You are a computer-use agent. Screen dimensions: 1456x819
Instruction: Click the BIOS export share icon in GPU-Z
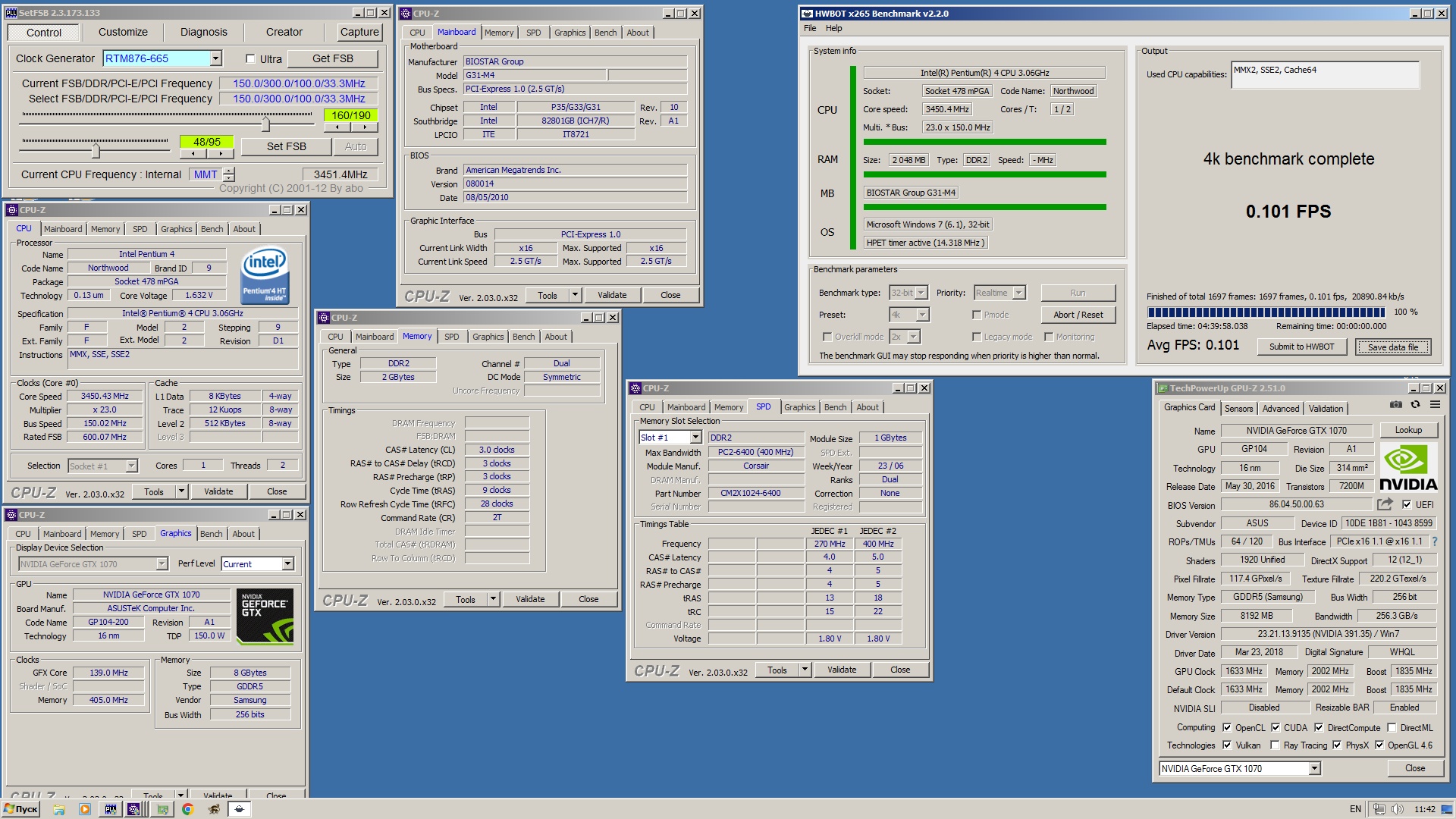(x=1385, y=504)
